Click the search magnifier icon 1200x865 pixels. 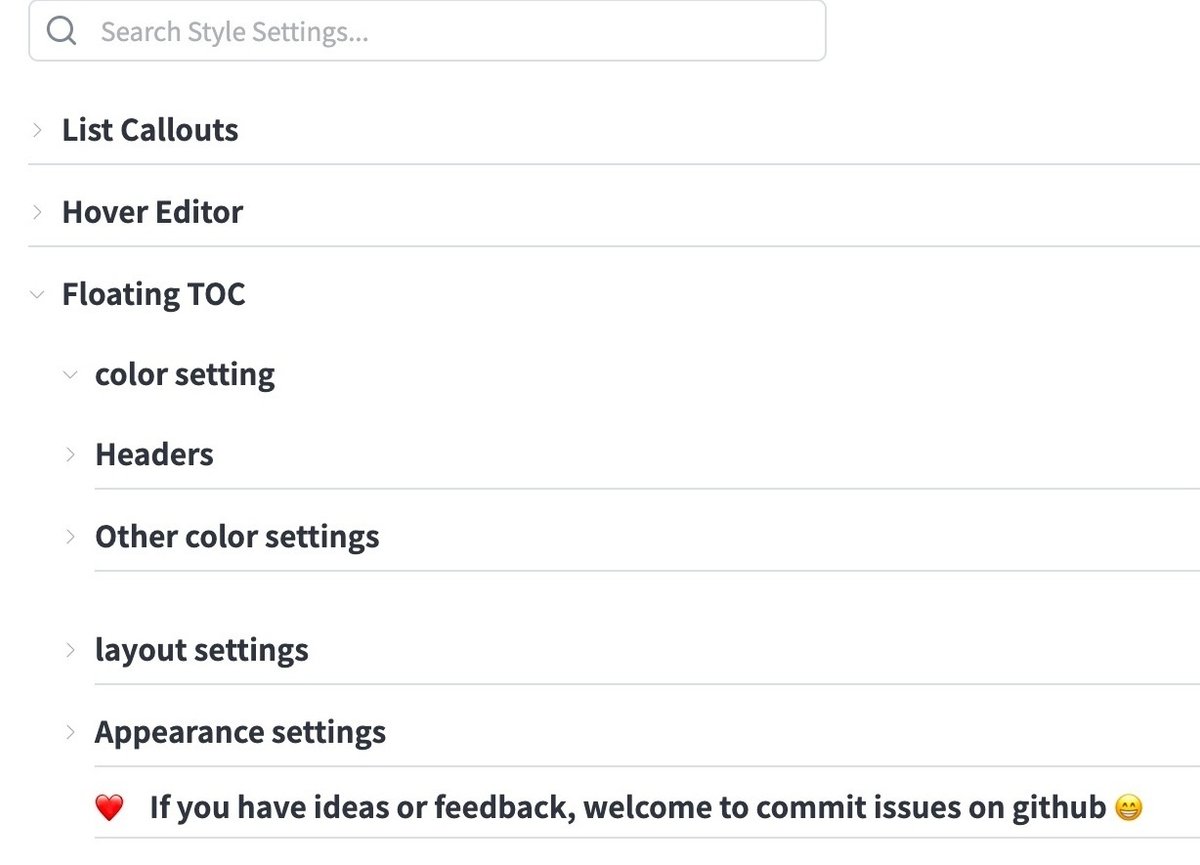pyautogui.click(x=62, y=32)
